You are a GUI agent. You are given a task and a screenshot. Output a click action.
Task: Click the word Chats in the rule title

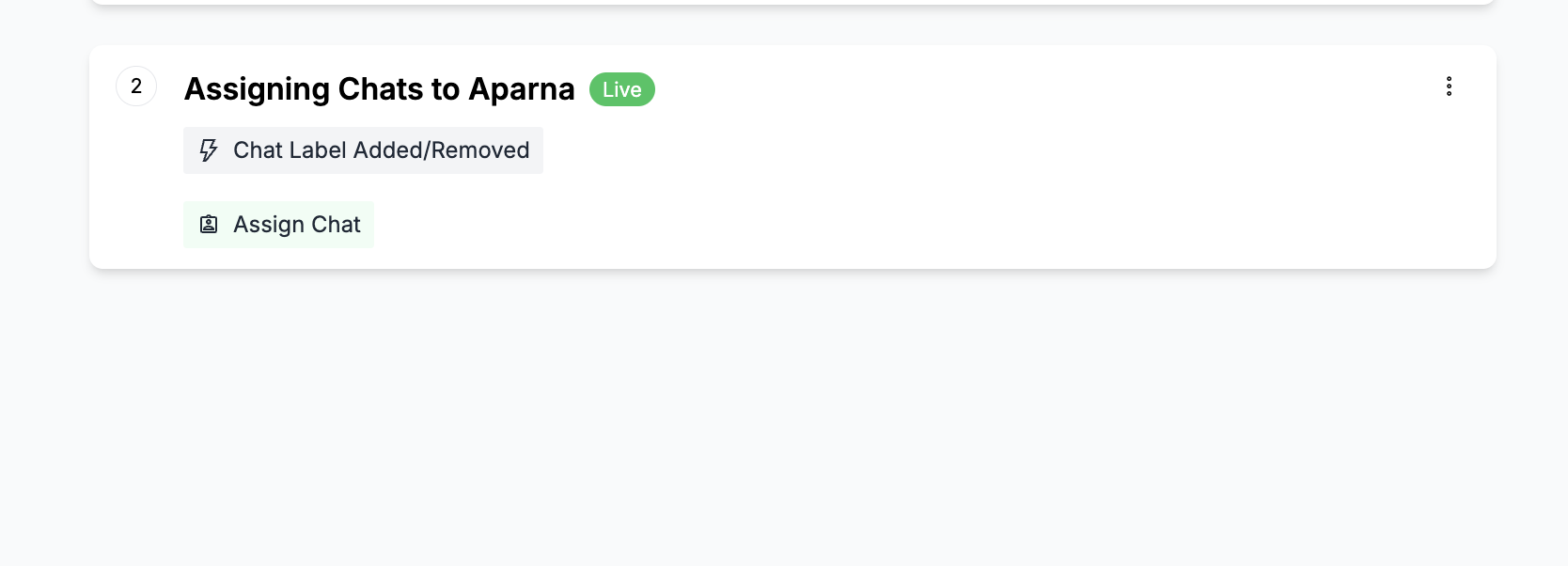[x=381, y=89]
